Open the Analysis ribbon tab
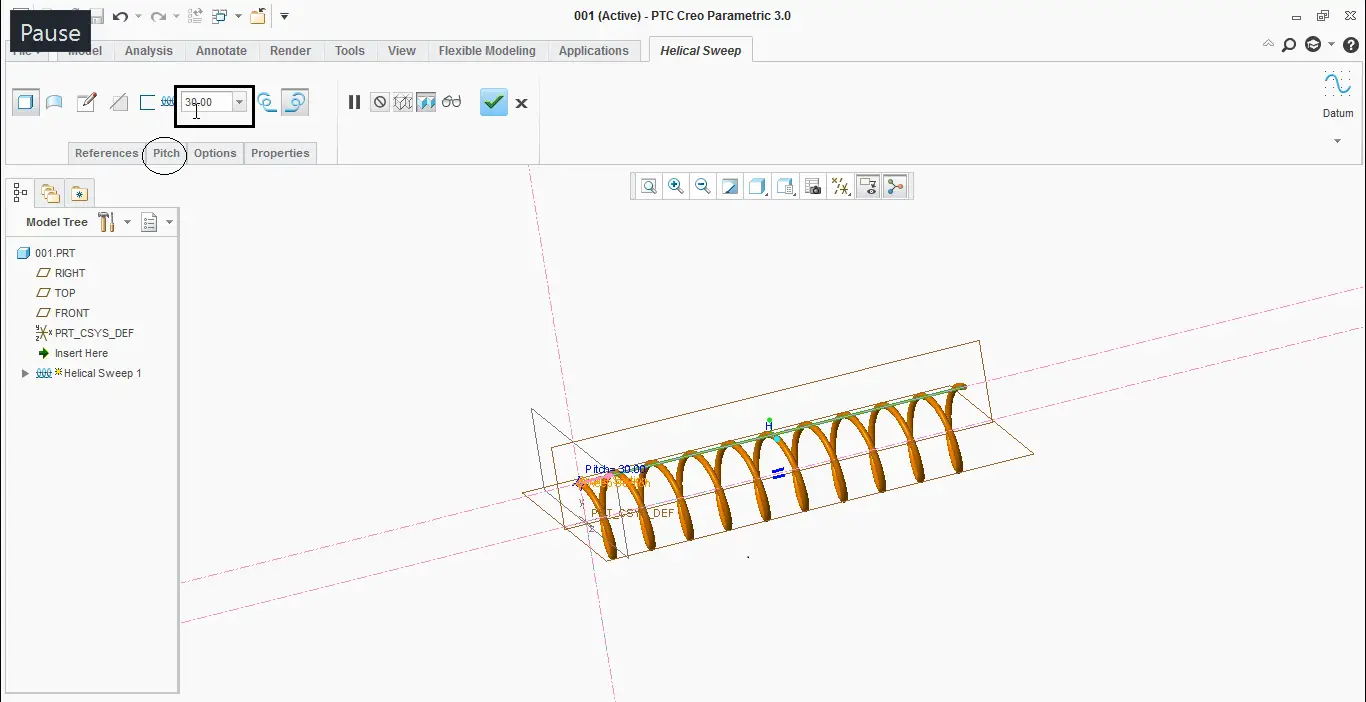1366x702 pixels. (x=148, y=50)
